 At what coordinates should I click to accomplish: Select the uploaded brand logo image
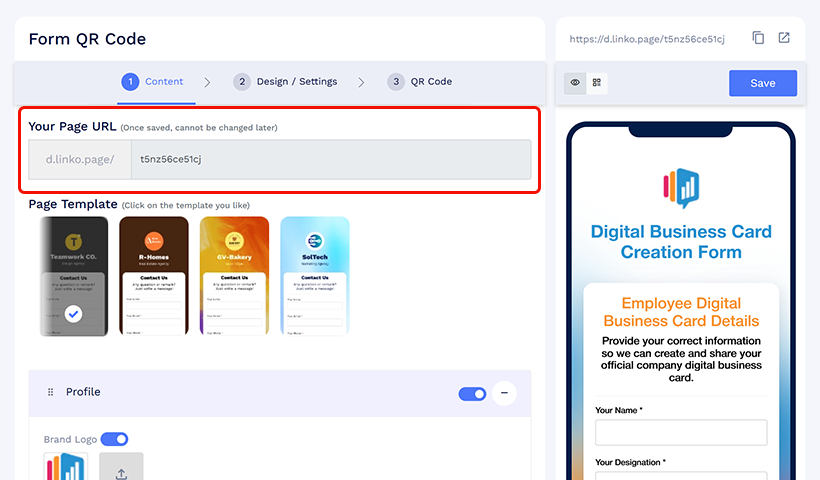pyautogui.click(x=66, y=468)
